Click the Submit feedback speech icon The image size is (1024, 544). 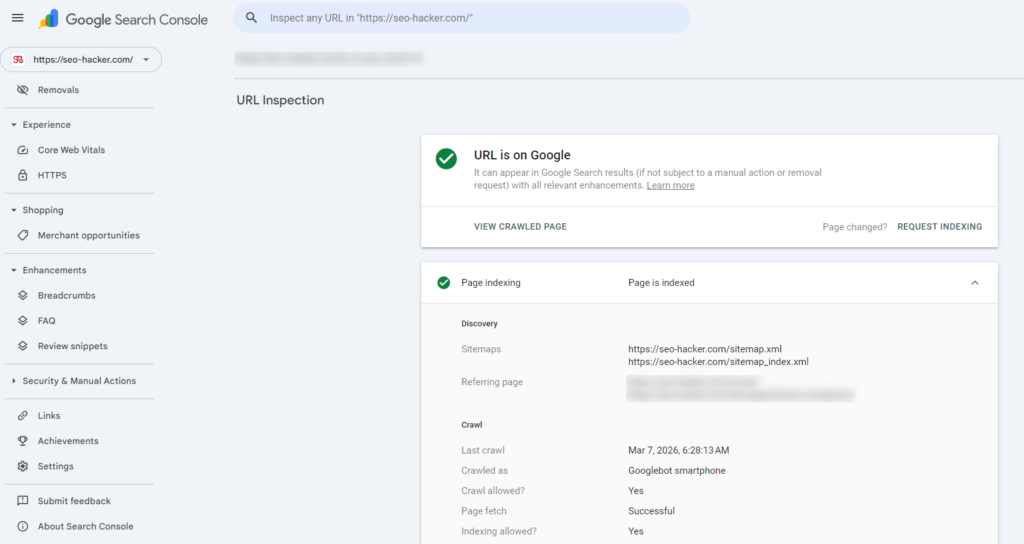point(23,501)
